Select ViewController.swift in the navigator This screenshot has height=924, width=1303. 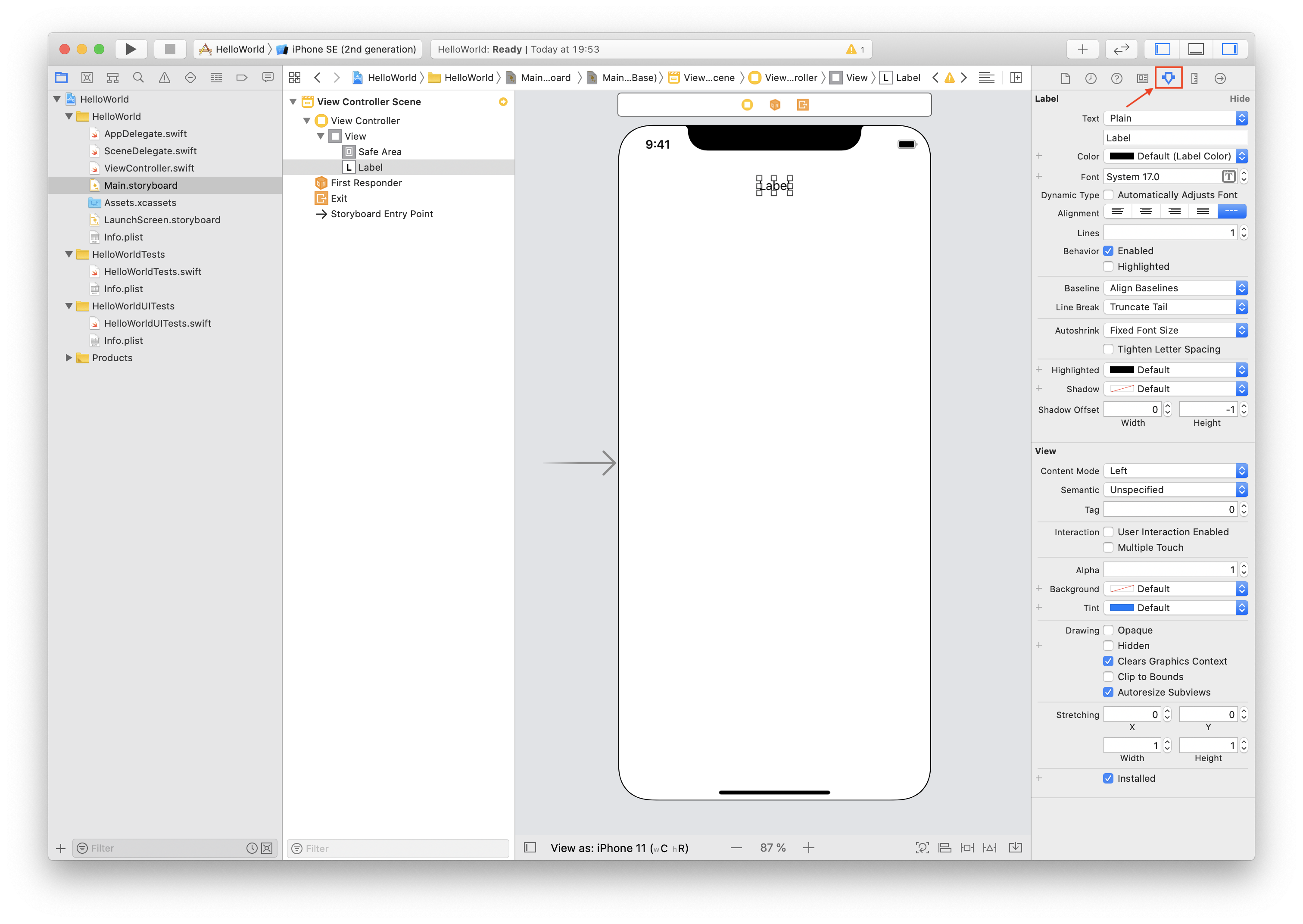point(149,169)
